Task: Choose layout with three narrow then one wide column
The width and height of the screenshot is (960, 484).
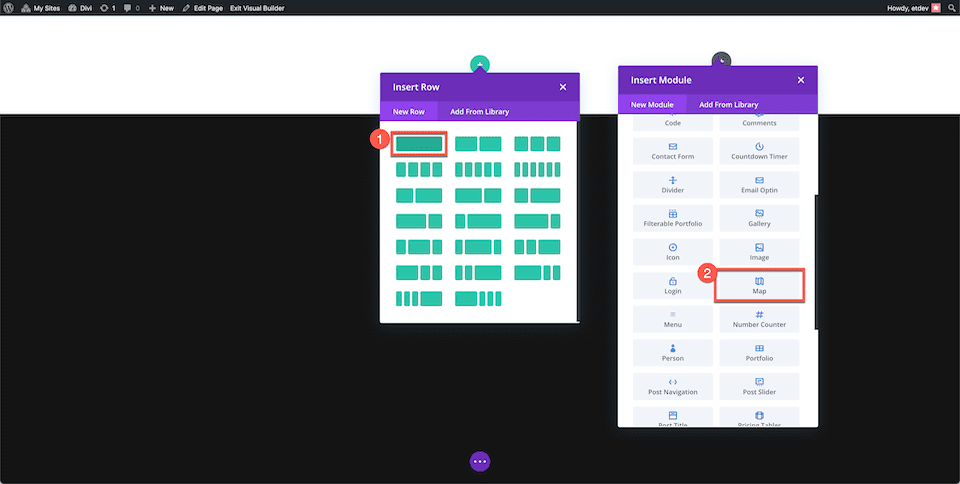Action: point(419,299)
